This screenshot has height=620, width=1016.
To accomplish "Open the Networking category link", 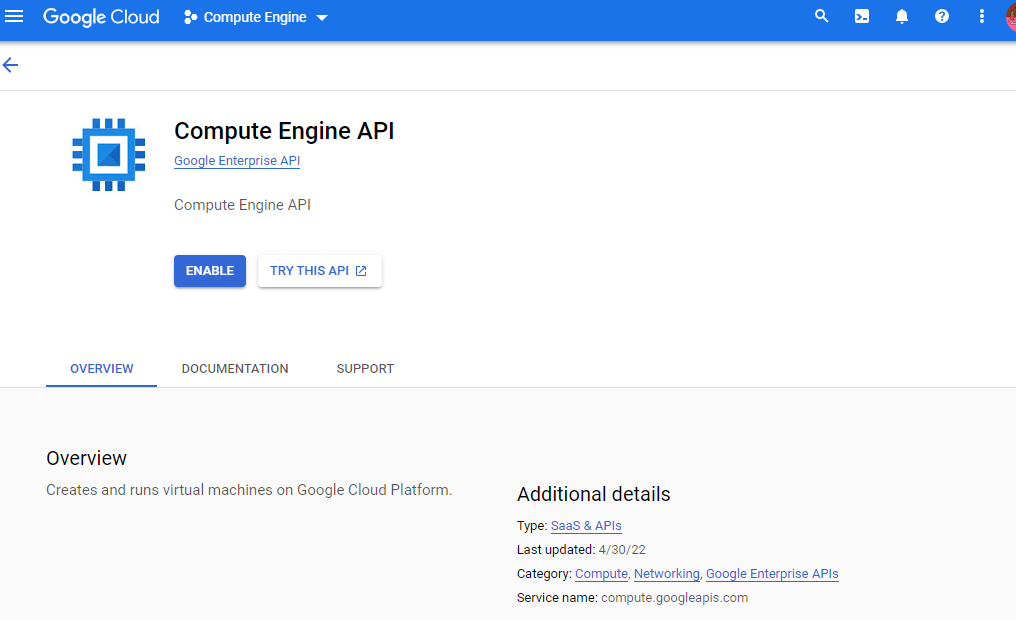I will 667,573.
